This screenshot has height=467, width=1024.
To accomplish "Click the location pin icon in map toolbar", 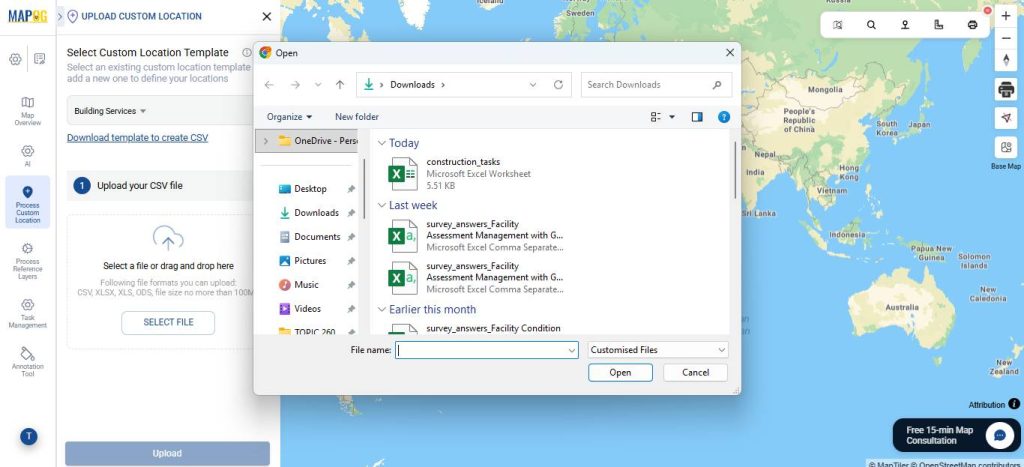I will pos(905,25).
